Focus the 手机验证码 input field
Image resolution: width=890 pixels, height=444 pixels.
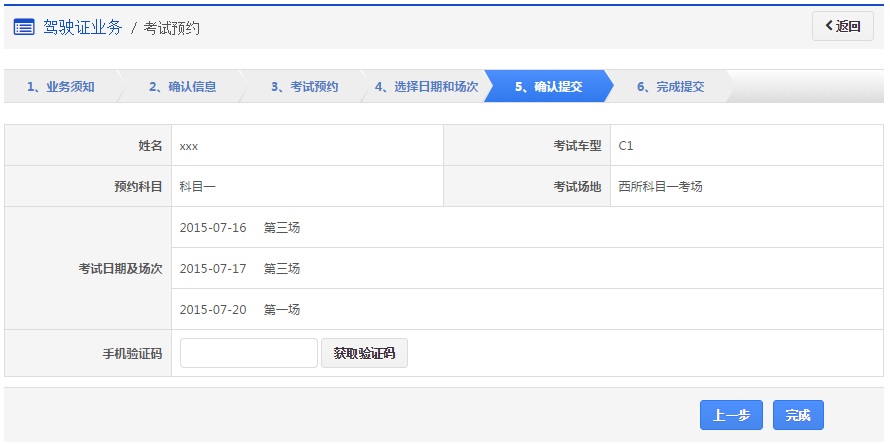pos(248,353)
